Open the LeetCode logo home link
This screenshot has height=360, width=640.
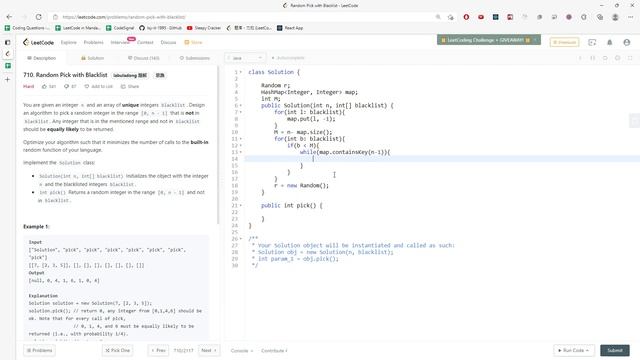[38, 42]
